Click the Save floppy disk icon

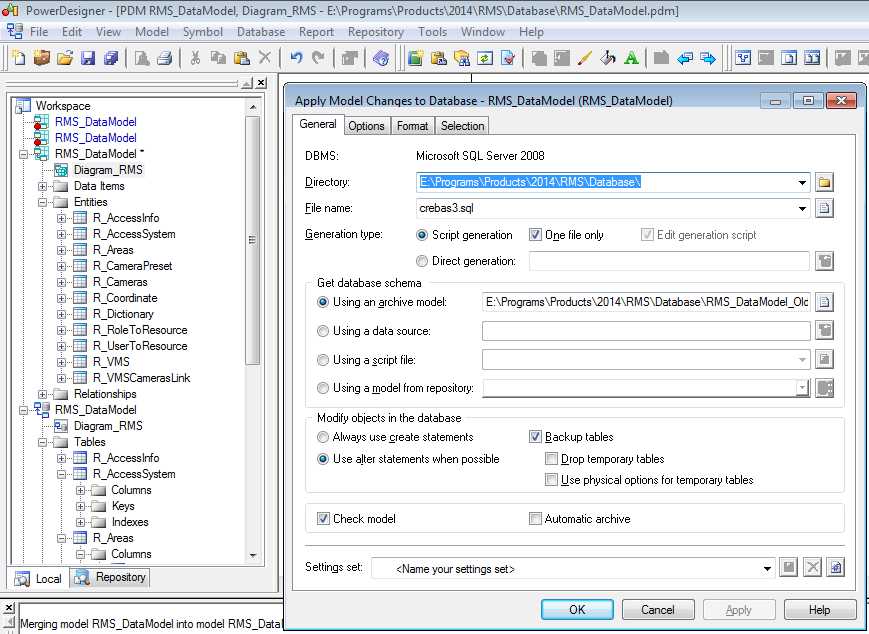pos(88,58)
